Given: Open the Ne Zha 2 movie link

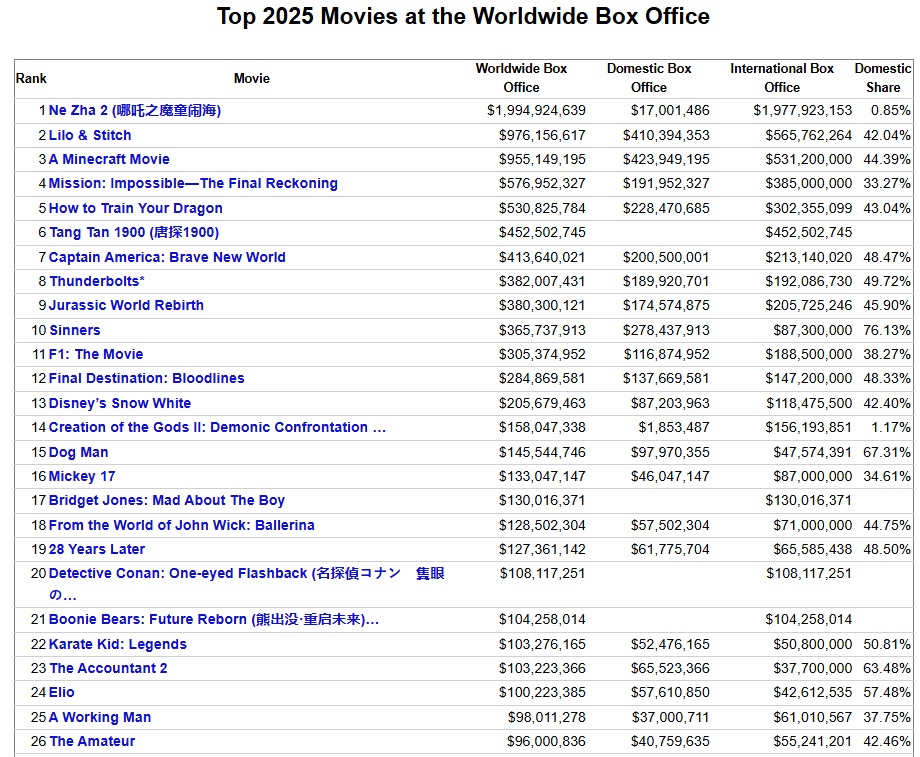Looking at the screenshot, I should pyautogui.click(x=134, y=110).
